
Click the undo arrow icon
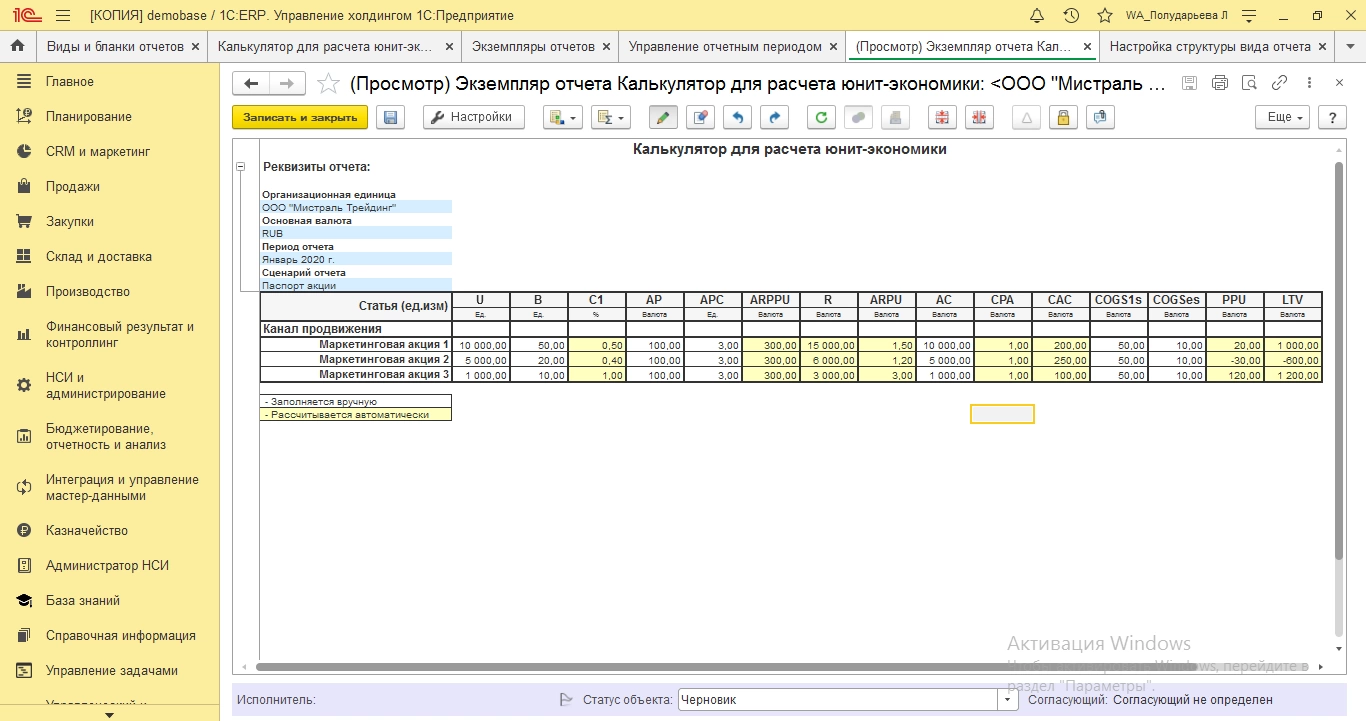[x=737, y=118]
